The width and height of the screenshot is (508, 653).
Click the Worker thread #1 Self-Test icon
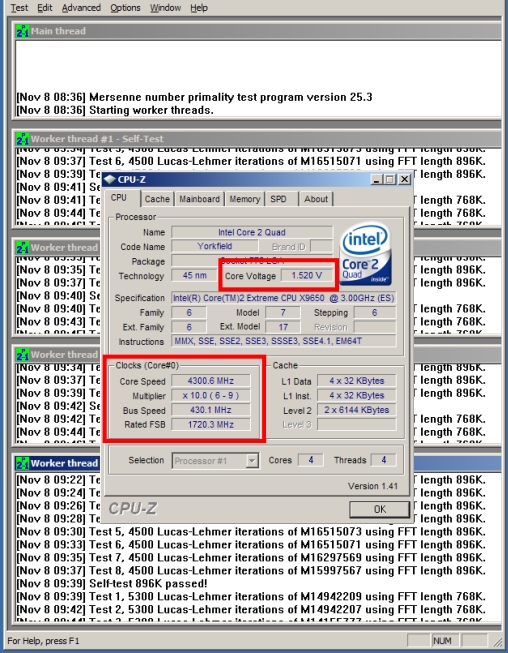click(22, 139)
